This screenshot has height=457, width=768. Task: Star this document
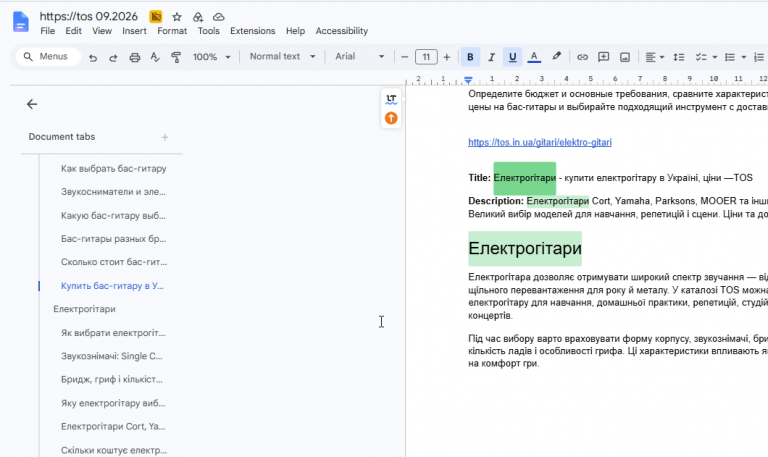tap(177, 17)
